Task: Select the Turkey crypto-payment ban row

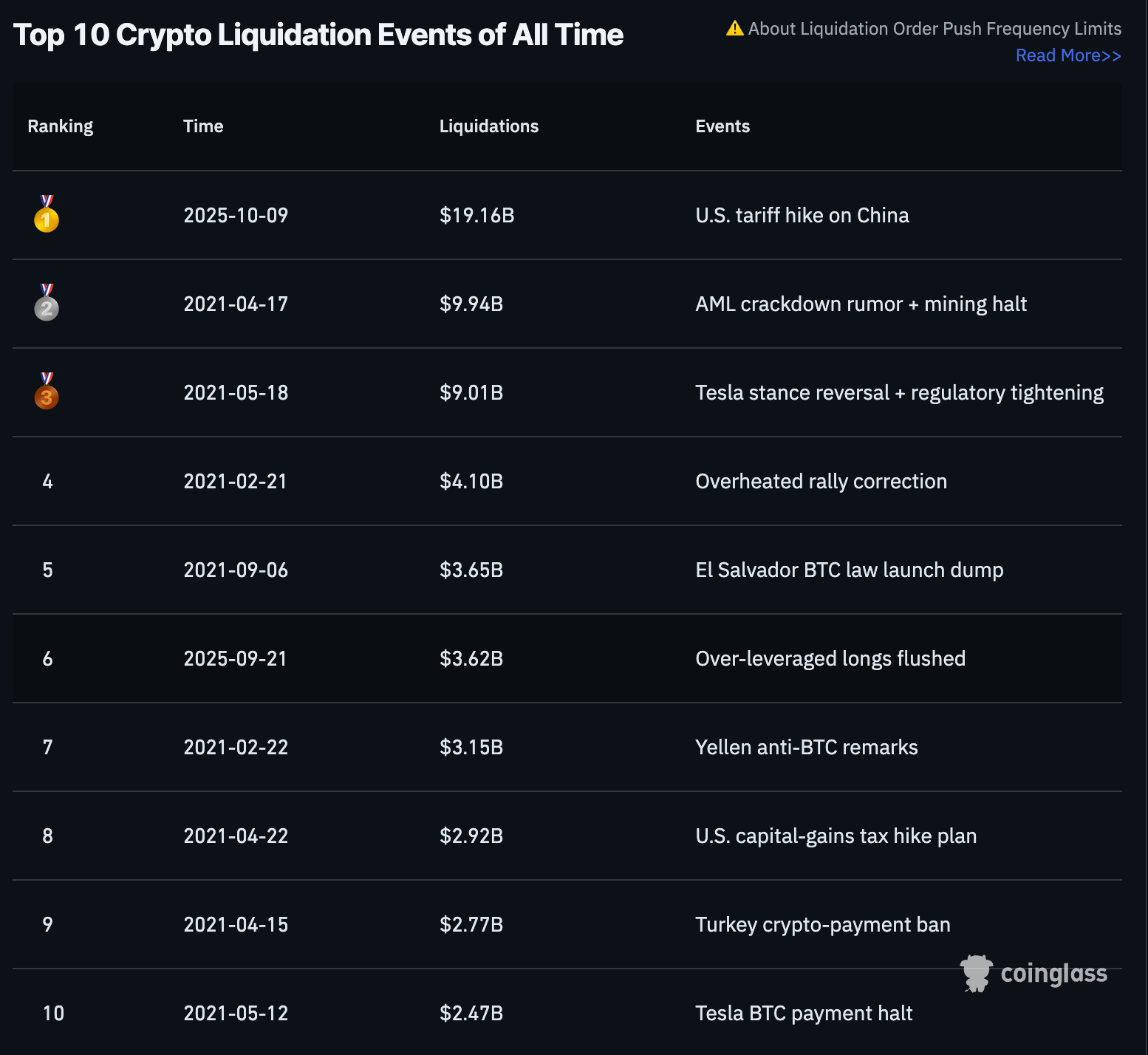Action: pos(567,924)
